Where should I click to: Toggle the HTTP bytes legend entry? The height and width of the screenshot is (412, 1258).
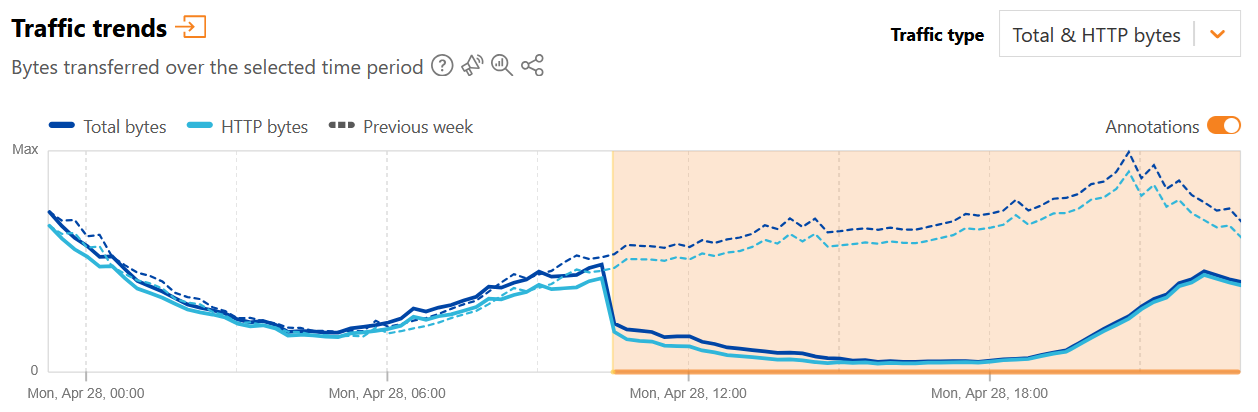tap(264, 127)
